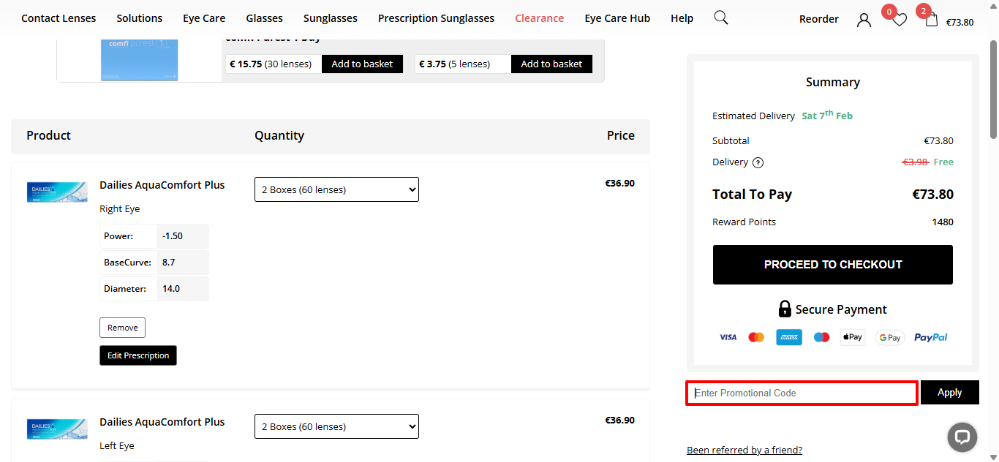The image size is (999, 462).
Task: Open the Contact Lenses menu
Action: coord(59,18)
